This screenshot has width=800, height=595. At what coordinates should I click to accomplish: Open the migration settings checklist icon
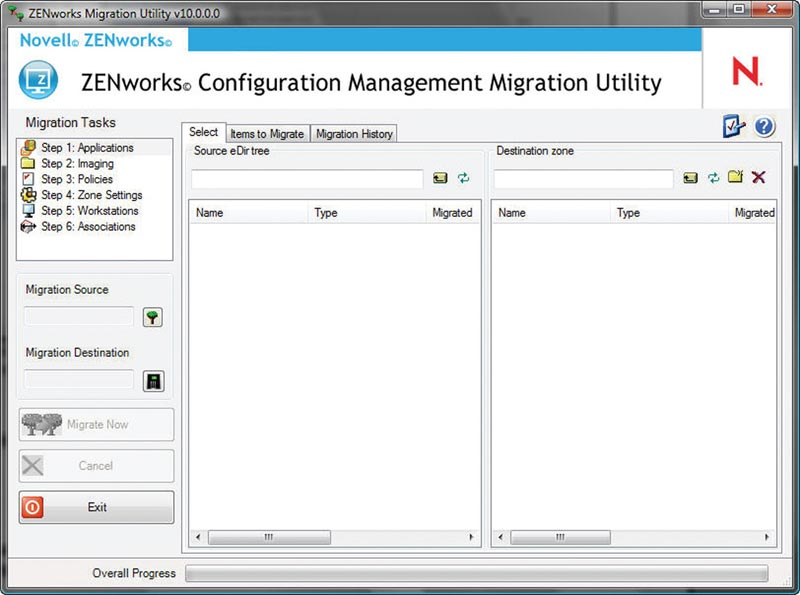(734, 126)
